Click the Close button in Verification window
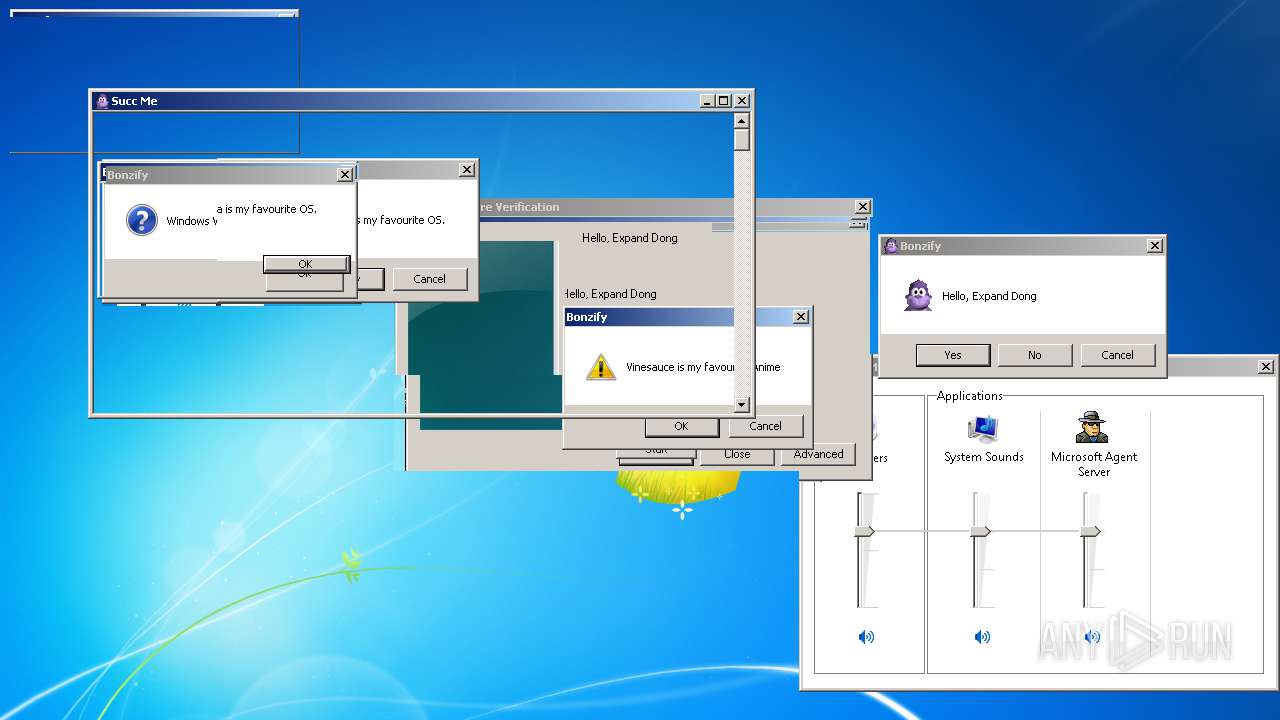The image size is (1280, 720). point(737,454)
